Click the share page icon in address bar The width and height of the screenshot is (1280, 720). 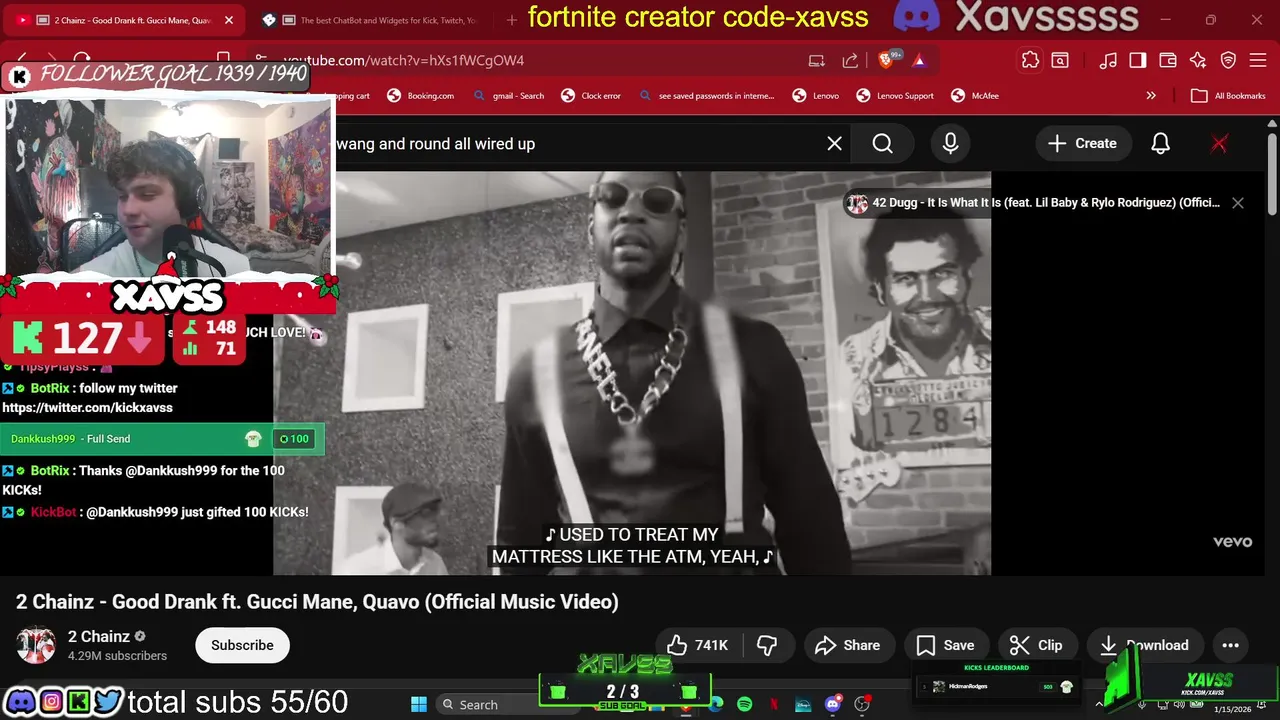click(x=850, y=60)
